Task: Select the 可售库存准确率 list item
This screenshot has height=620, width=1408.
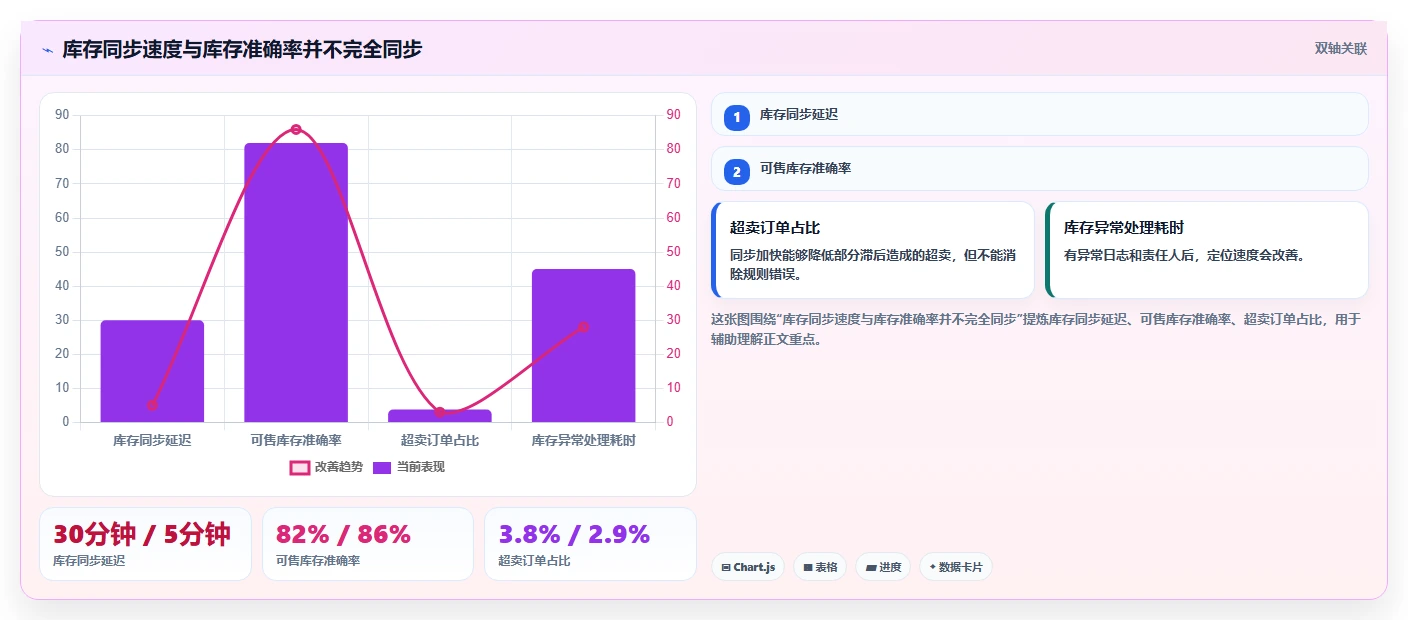Action: pyautogui.click(x=1039, y=169)
